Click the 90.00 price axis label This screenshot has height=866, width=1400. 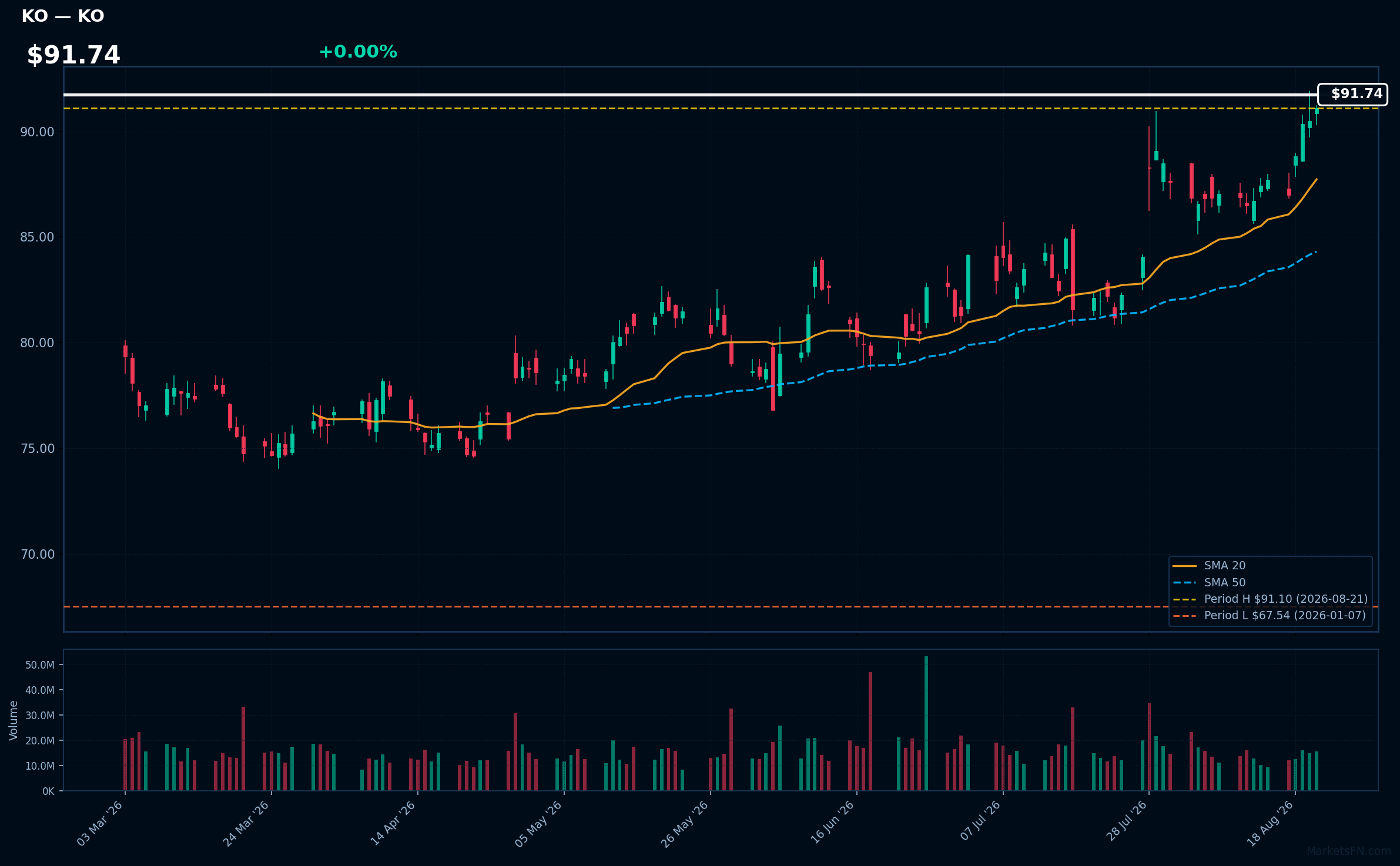37,132
